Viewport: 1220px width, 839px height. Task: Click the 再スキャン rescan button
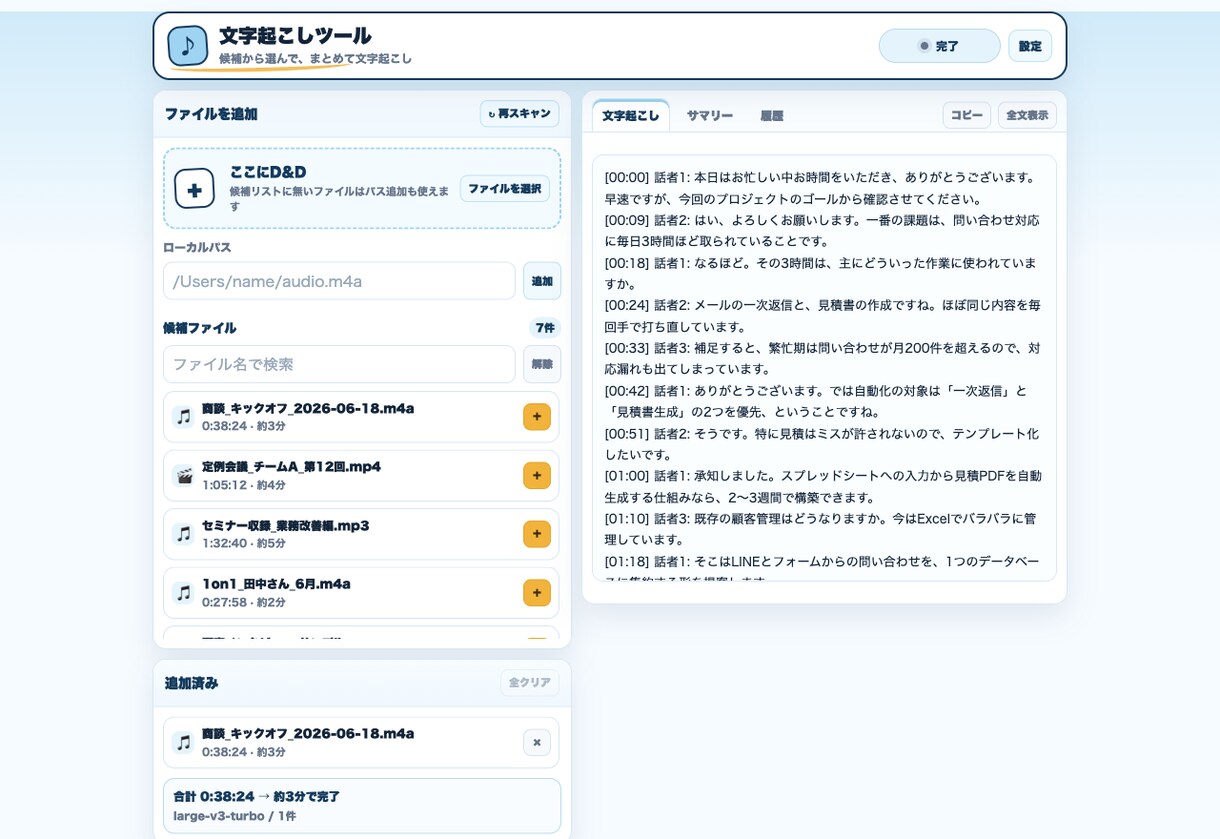[x=519, y=114]
